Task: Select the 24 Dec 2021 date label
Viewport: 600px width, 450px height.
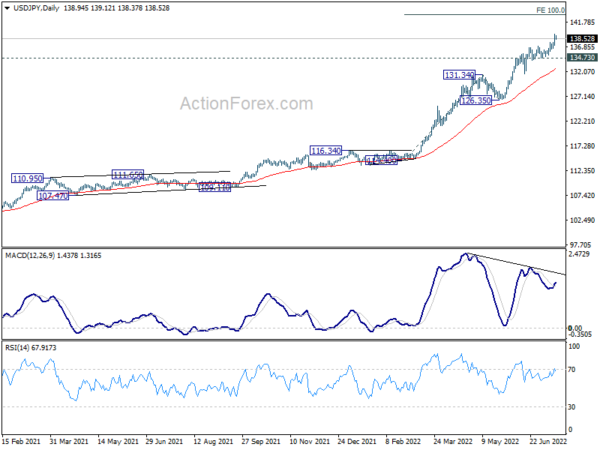Action: click(x=357, y=441)
